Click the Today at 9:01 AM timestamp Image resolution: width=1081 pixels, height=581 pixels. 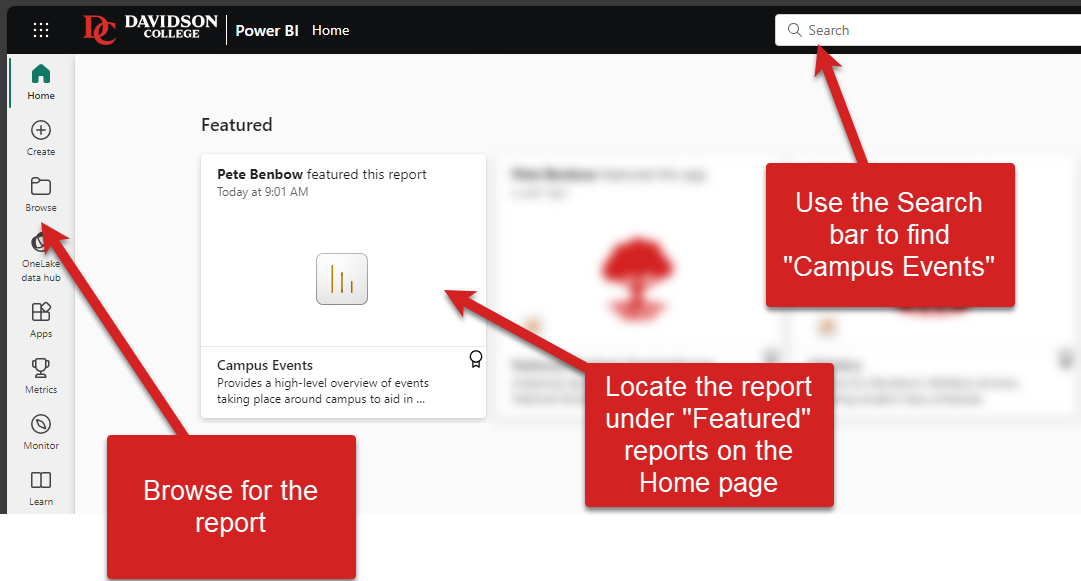click(263, 192)
